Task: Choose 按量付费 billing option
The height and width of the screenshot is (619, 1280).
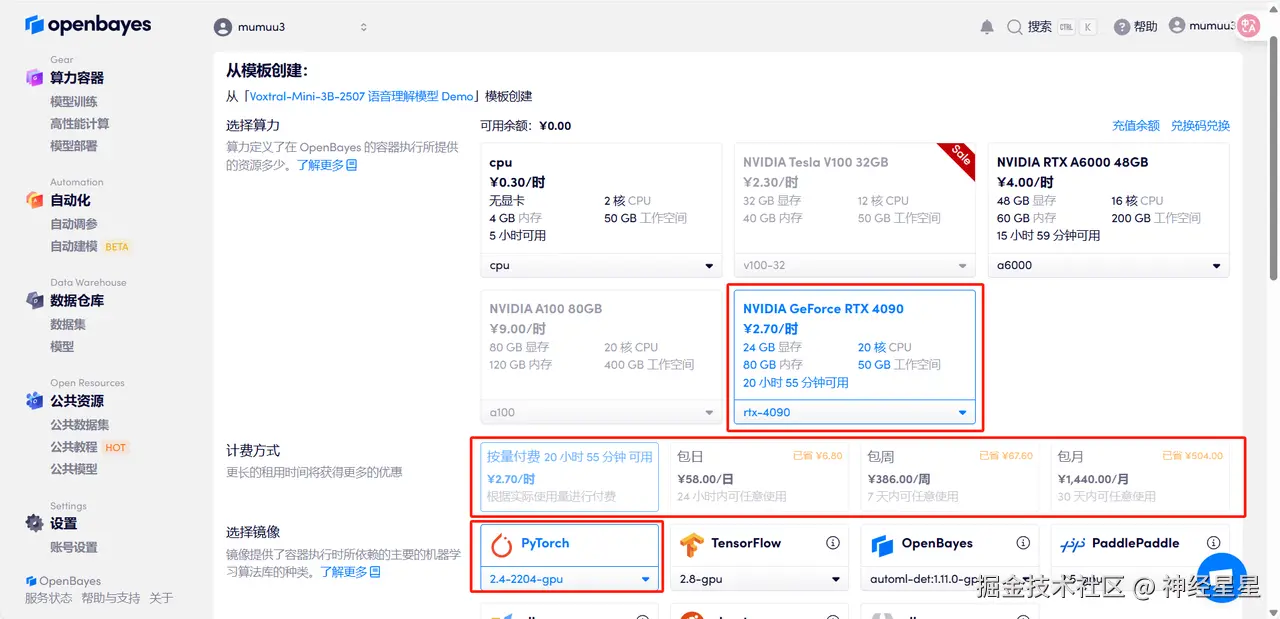Action: point(570,477)
